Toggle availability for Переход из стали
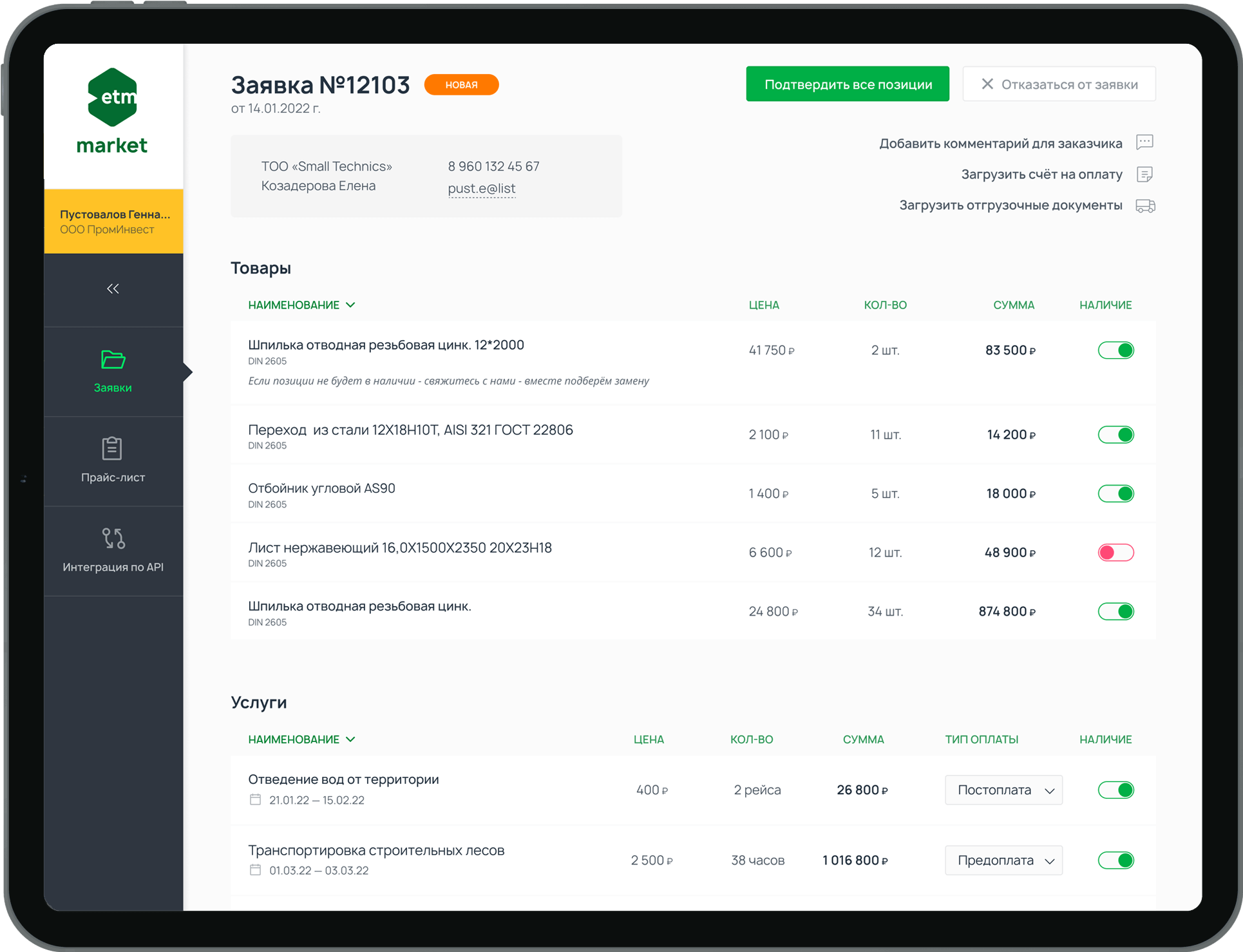The width and height of the screenshot is (1243, 952). (x=1115, y=435)
